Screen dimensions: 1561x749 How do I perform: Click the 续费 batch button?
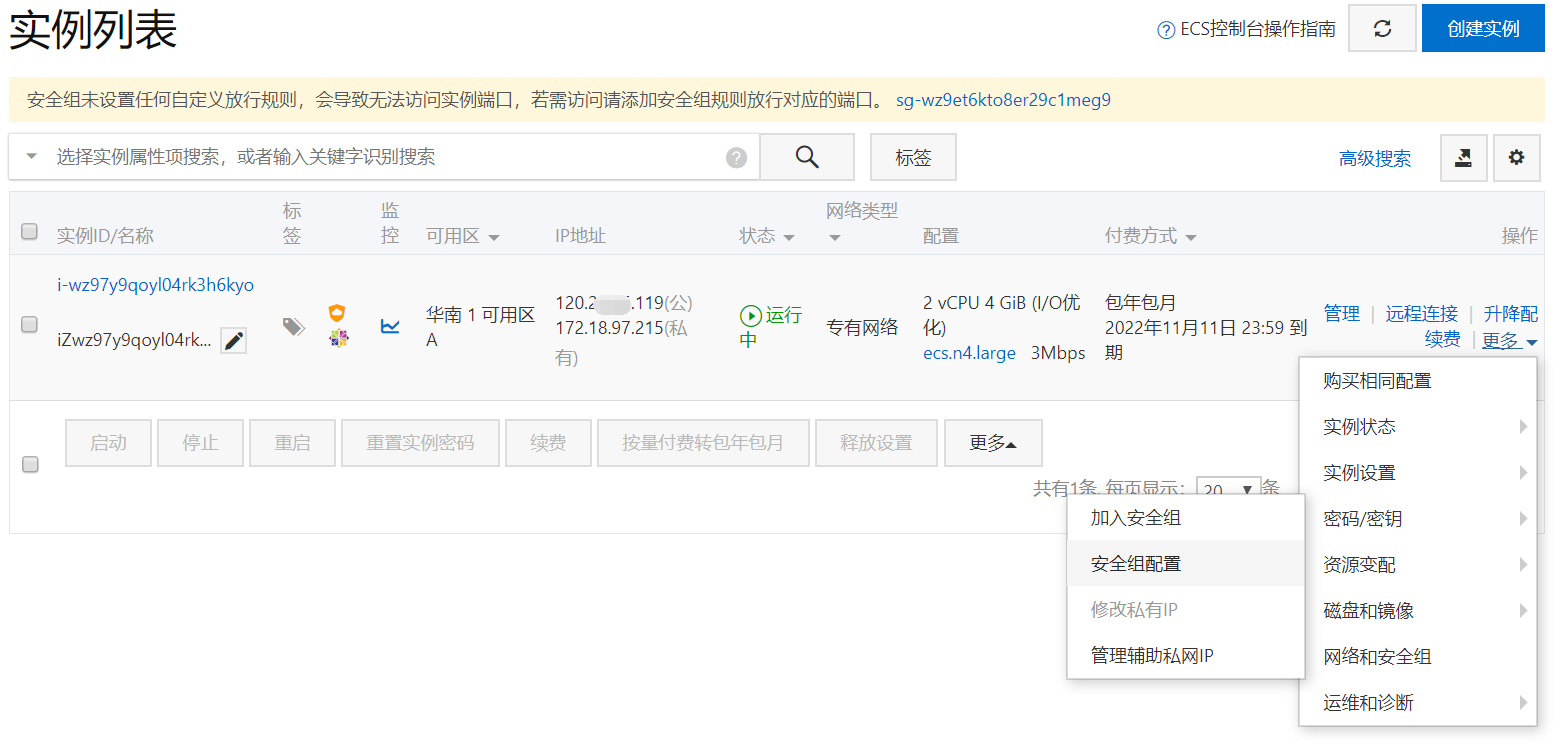548,443
